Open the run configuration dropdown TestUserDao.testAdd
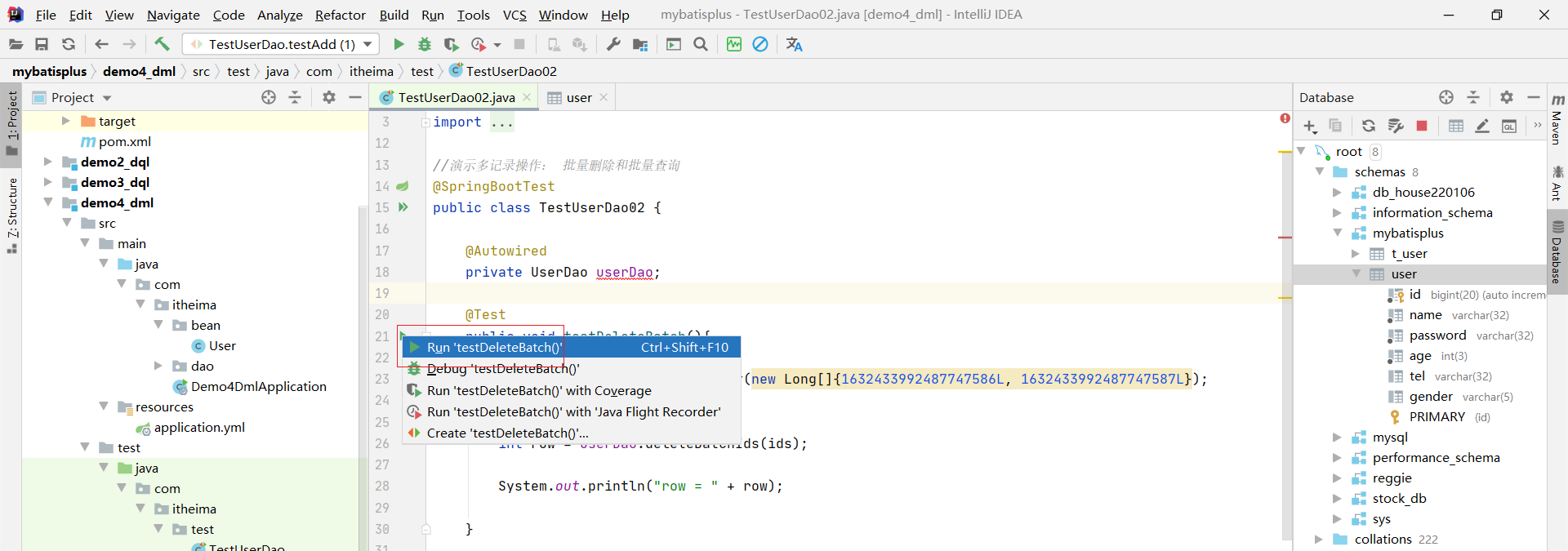Viewport: 1568px width, 551px height. click(x=281, y=44)
